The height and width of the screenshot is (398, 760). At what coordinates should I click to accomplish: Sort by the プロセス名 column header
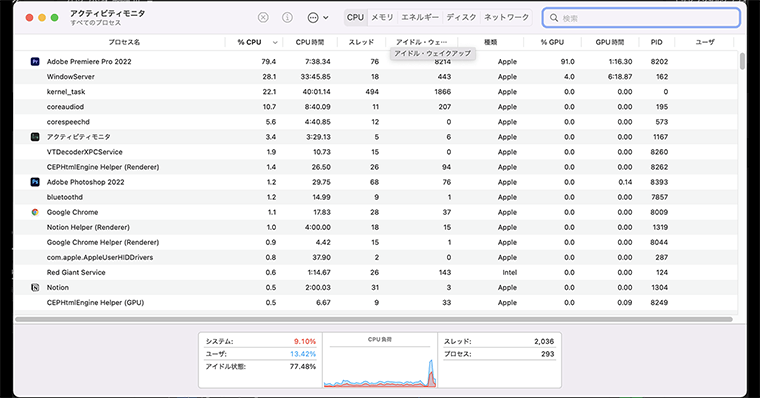coord(124,42)
